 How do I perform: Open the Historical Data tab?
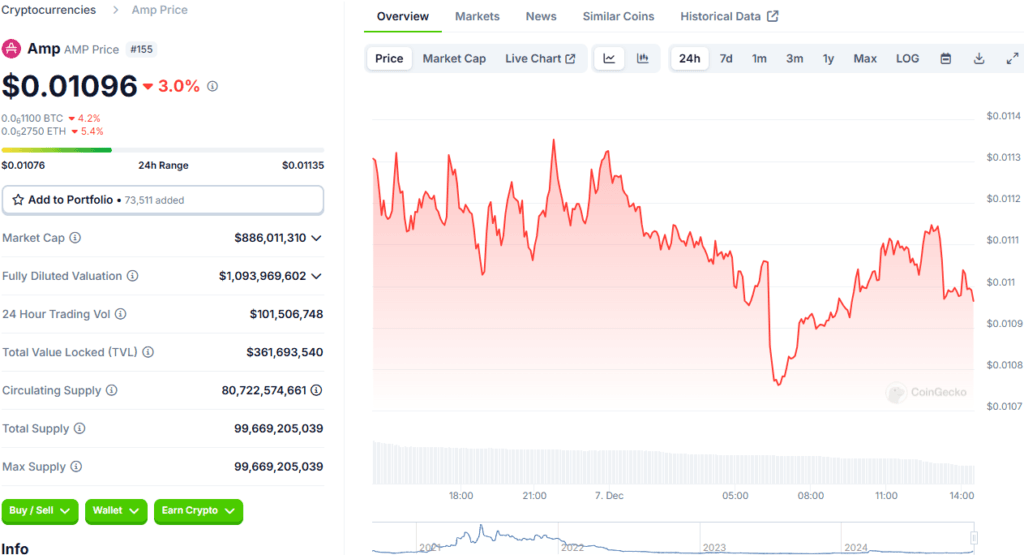coord(729,16)
